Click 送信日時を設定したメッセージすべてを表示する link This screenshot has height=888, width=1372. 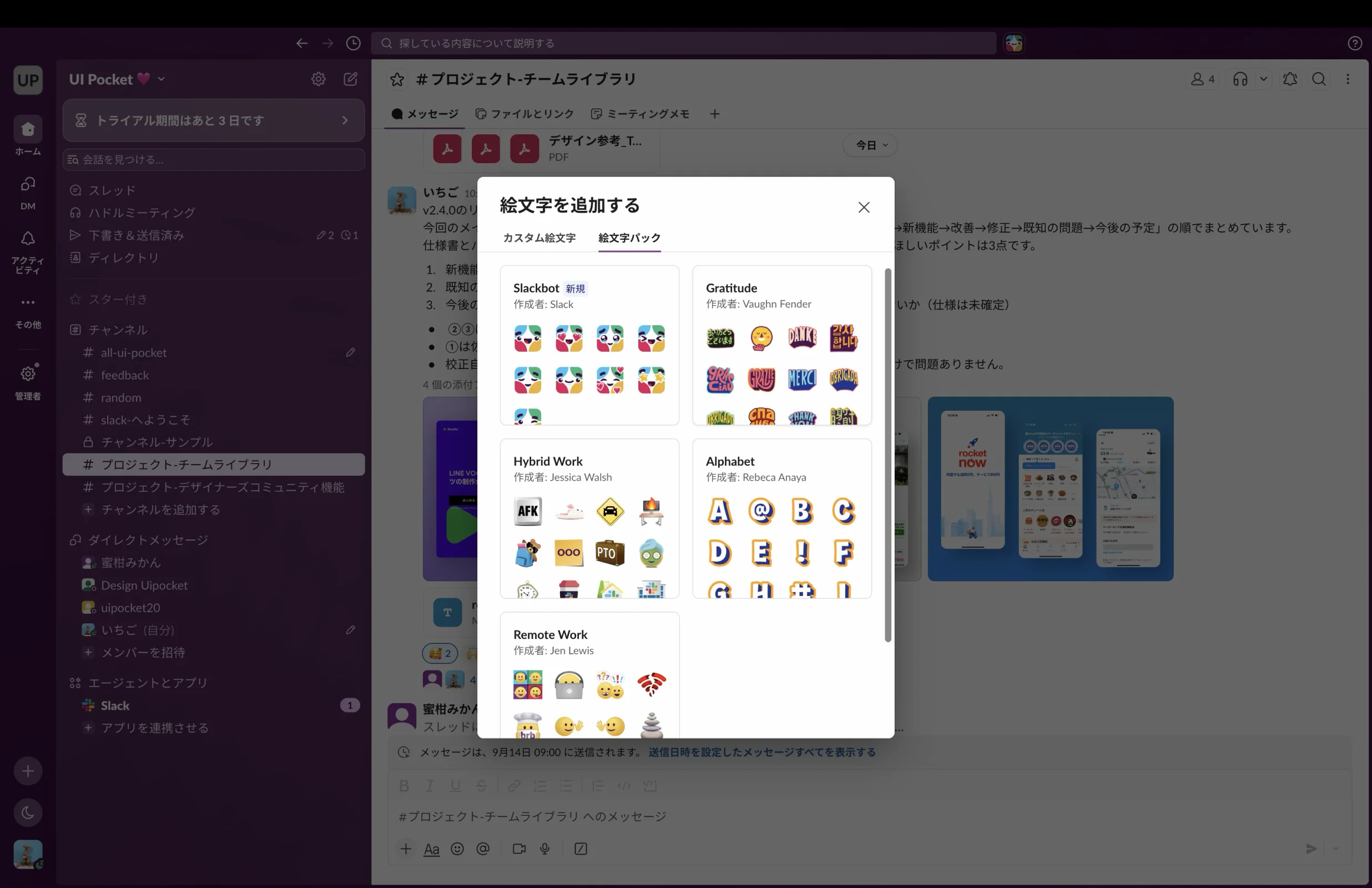(x=761, y=752)
